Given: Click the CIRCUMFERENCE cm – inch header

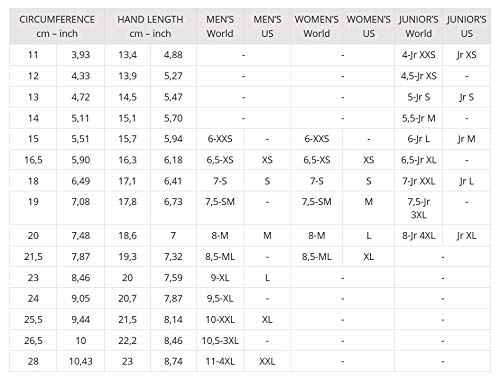Looking at the screenshot, I should point(57,27).
